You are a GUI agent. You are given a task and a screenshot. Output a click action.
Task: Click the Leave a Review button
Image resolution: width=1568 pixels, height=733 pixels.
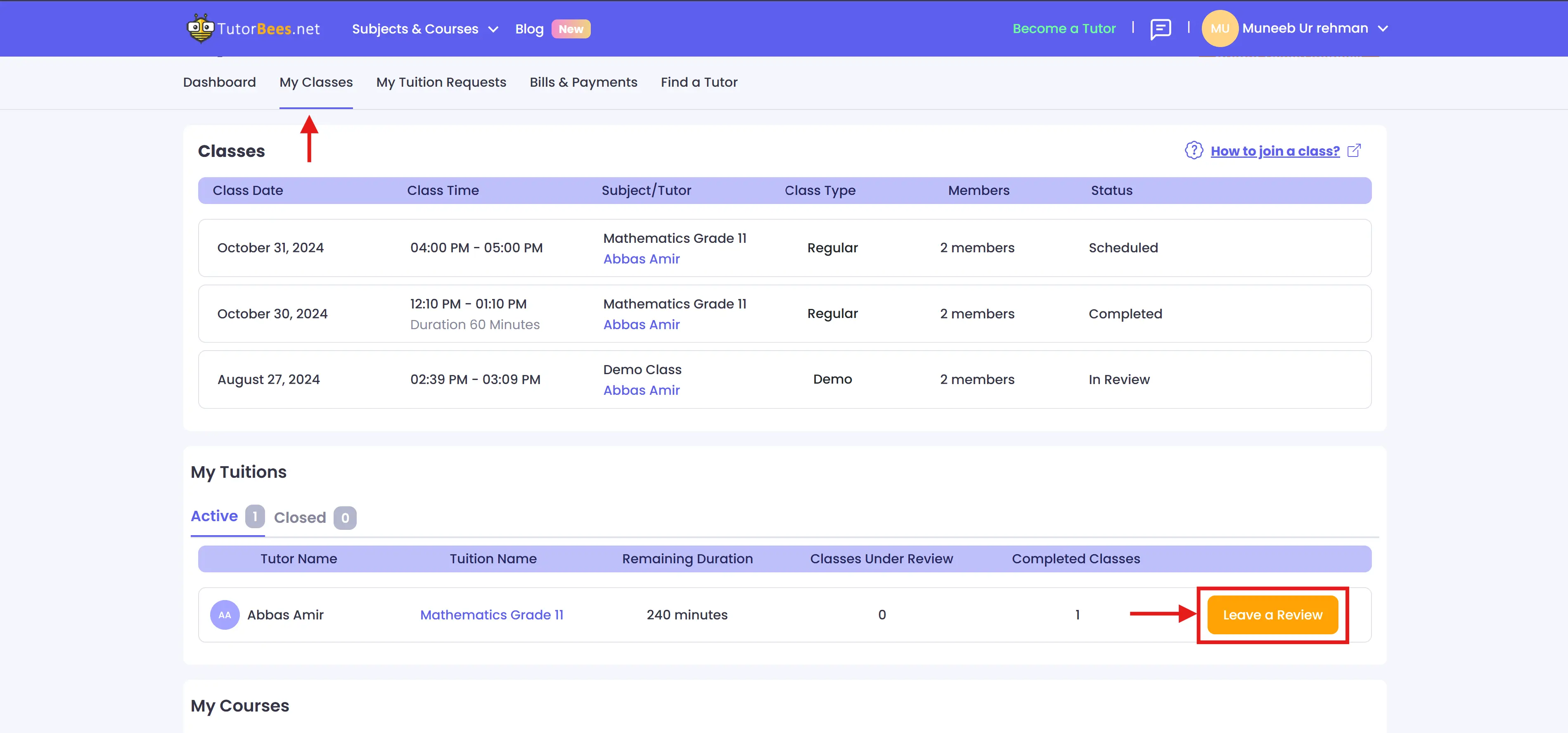point(1272,615)
